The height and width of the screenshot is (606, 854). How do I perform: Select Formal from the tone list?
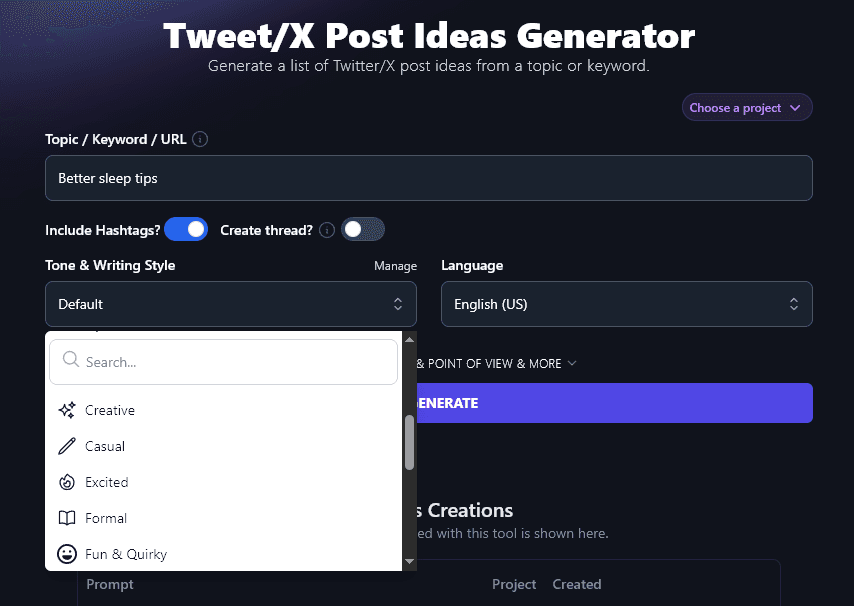(x=105, y=518)
